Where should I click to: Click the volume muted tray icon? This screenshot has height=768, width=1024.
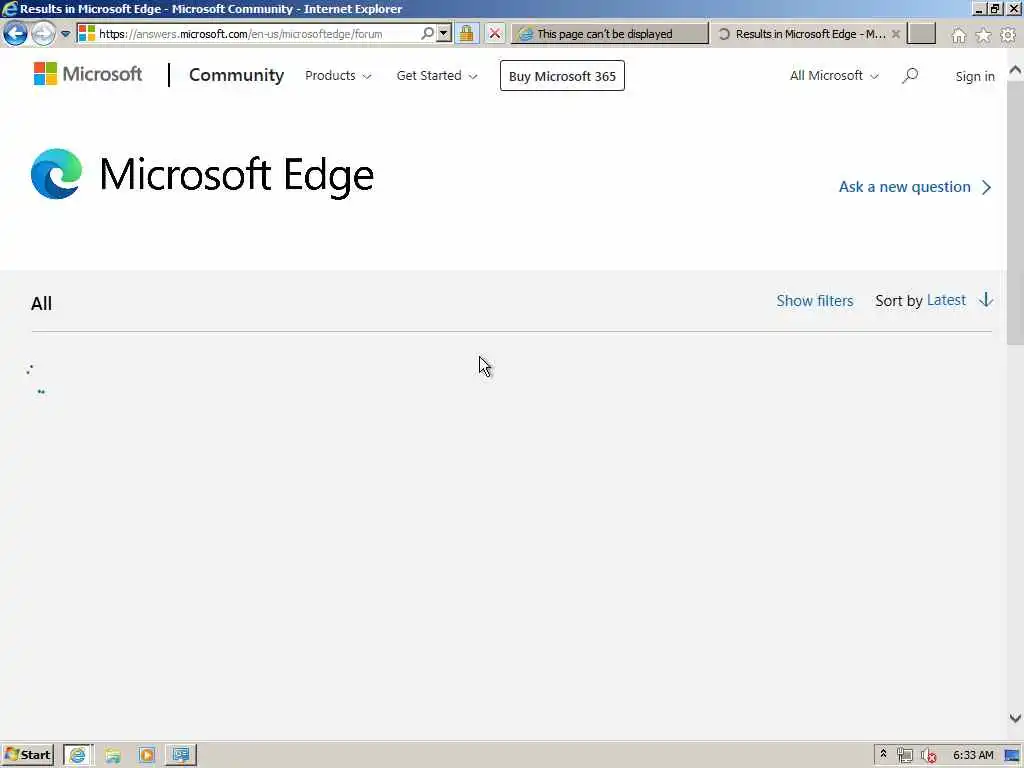(x=928, y=756)
